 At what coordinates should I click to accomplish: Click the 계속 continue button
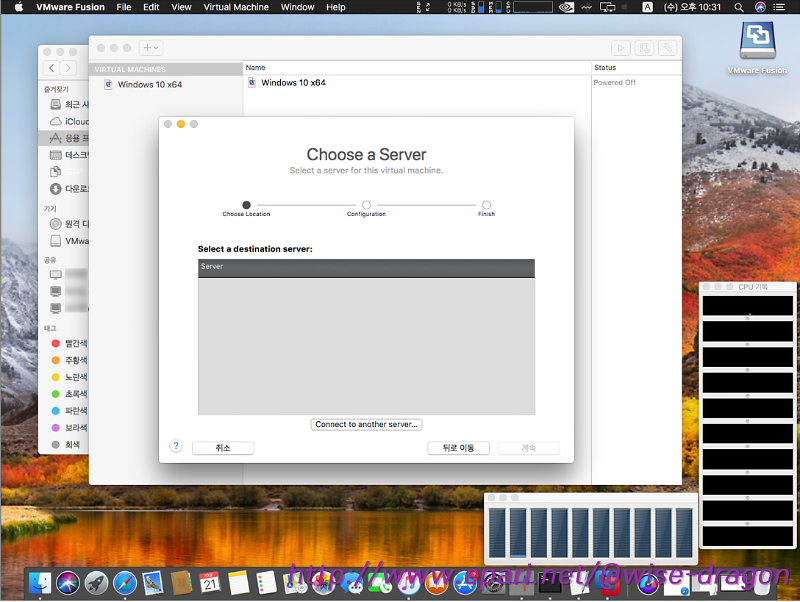click(529, 448)
